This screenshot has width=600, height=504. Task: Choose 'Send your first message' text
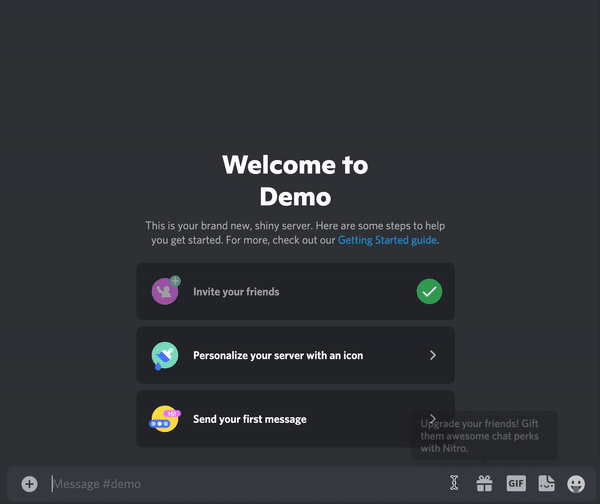(x=249, y=419)
